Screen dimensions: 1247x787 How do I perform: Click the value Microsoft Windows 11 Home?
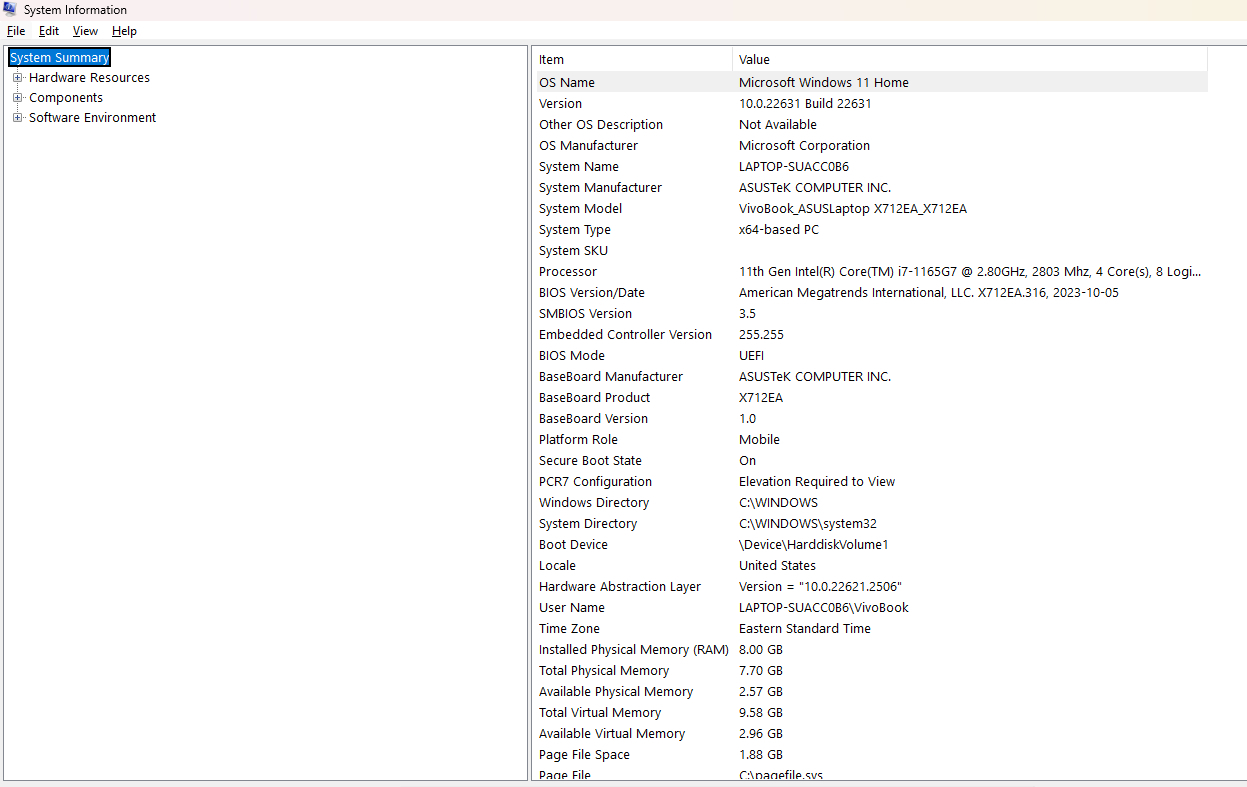(x=824, y=83)
